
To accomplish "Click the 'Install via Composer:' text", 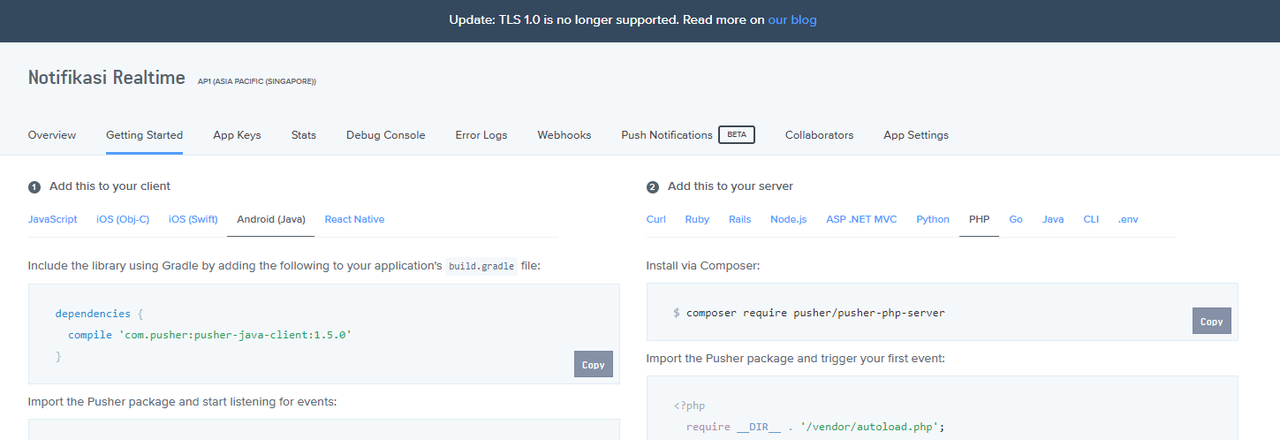I will (x=702, y=266).
